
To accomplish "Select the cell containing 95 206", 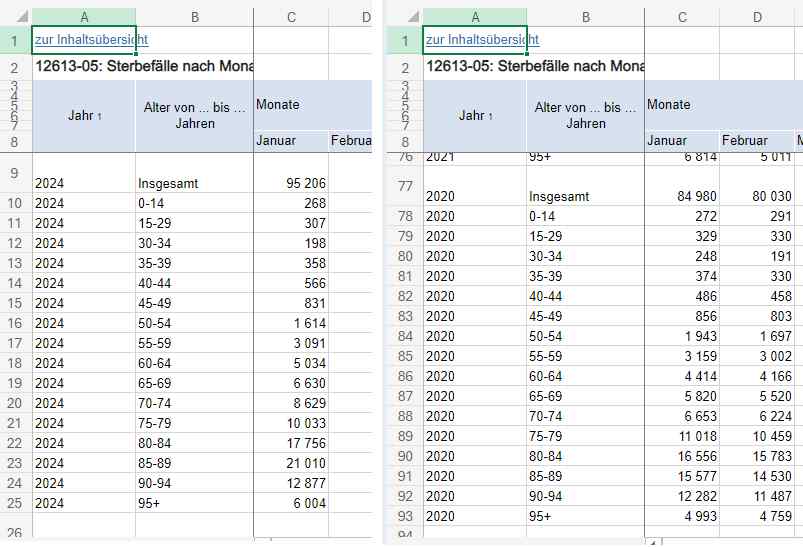I will tap(291, 183).
